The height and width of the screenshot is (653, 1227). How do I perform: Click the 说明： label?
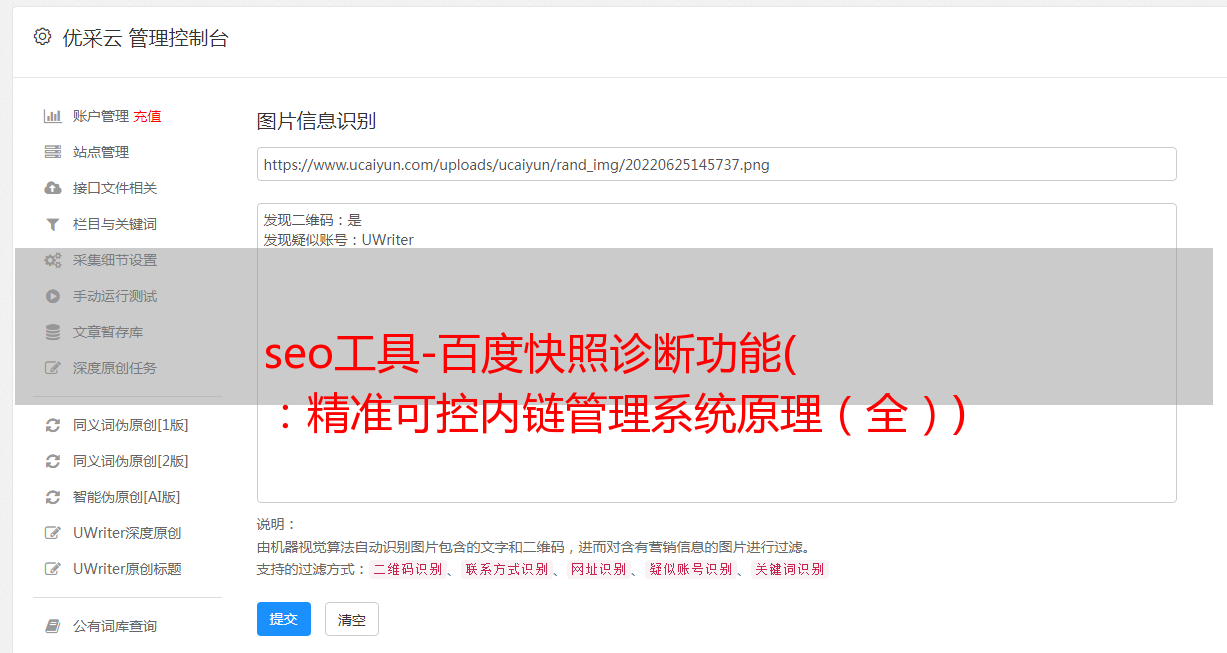pos(277,524)
